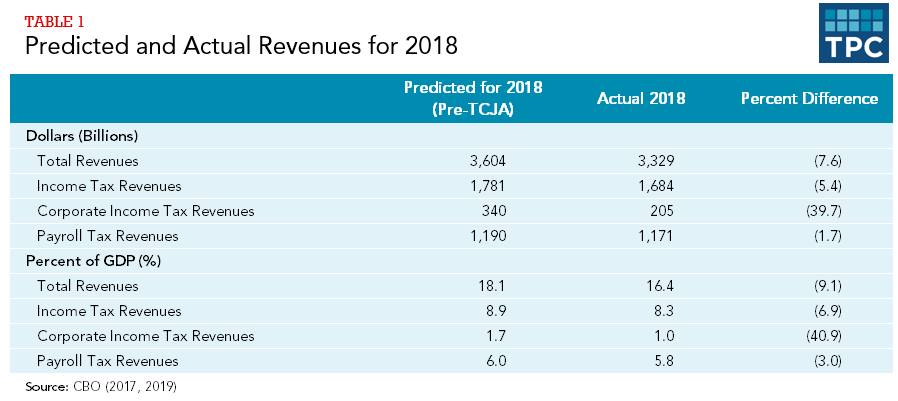Image resolution: width=898 pixels, height=401 pixels.
Task: Click the Percent Difference column header
Action: 809,98
